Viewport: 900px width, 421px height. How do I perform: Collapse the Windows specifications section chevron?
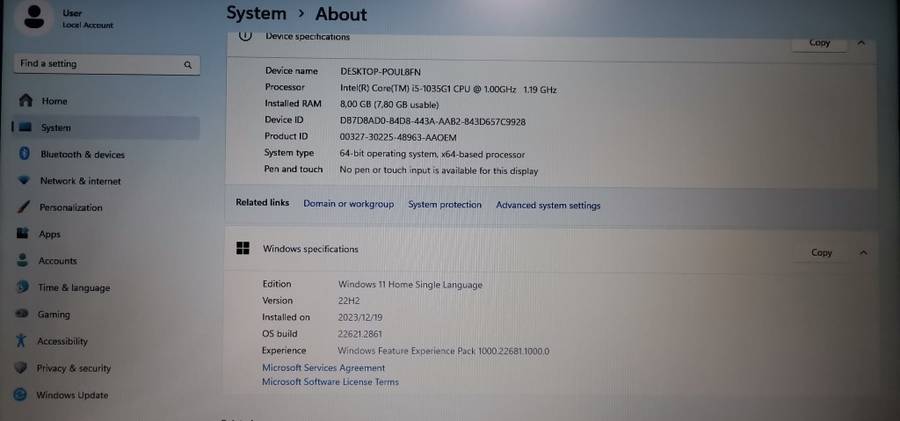click(x=863, y=252)
